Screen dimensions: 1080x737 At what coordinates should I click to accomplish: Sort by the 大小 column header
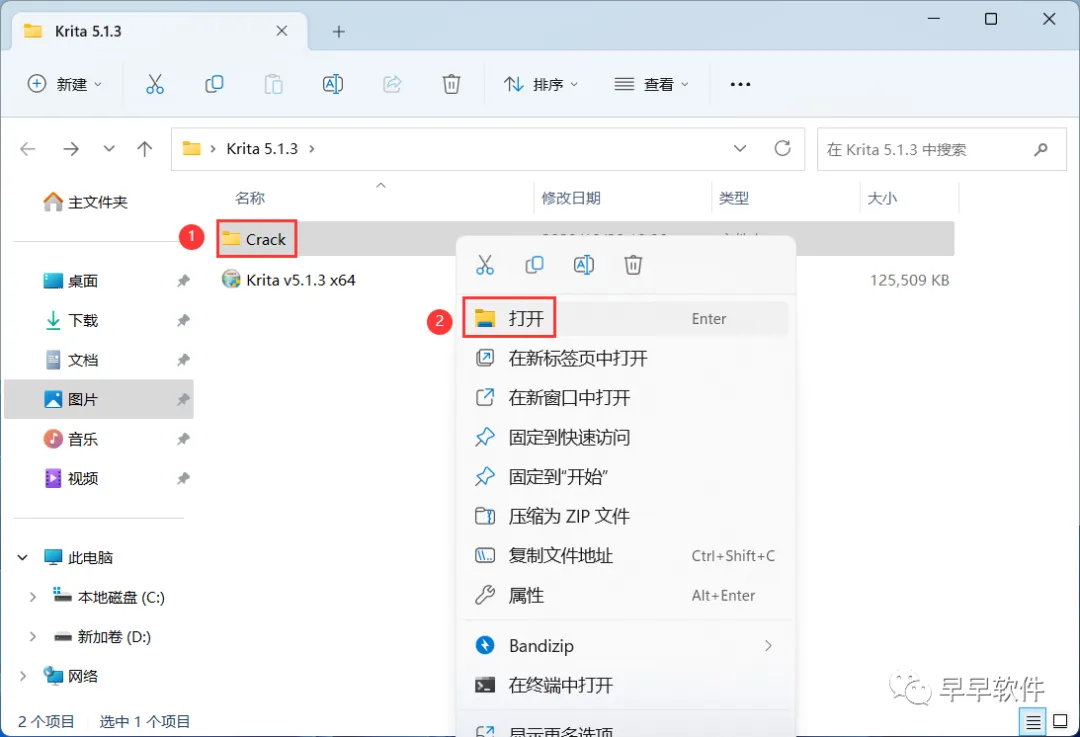[x=882, y=198]
